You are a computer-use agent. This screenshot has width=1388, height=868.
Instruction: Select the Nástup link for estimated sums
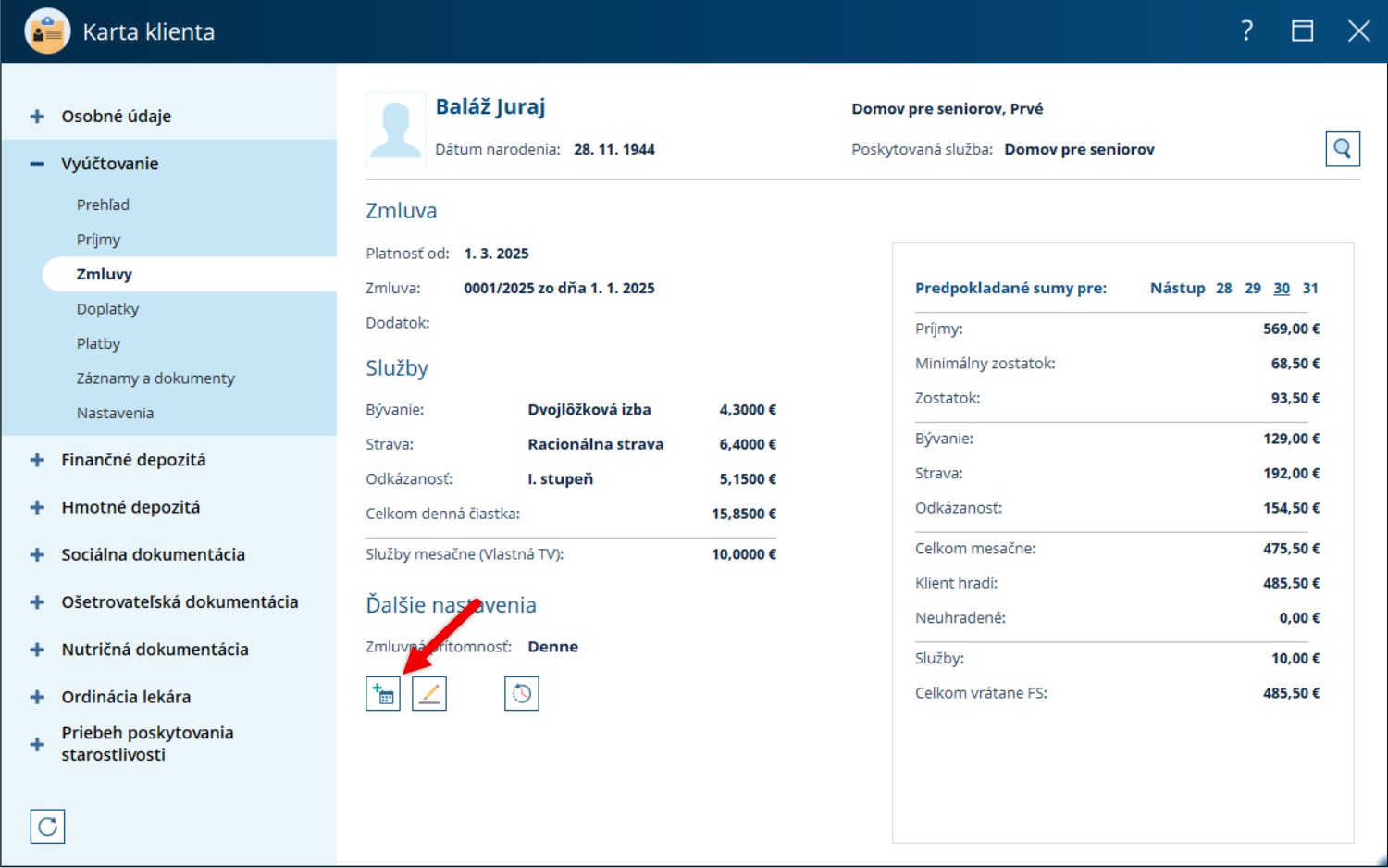(1177, 288)
